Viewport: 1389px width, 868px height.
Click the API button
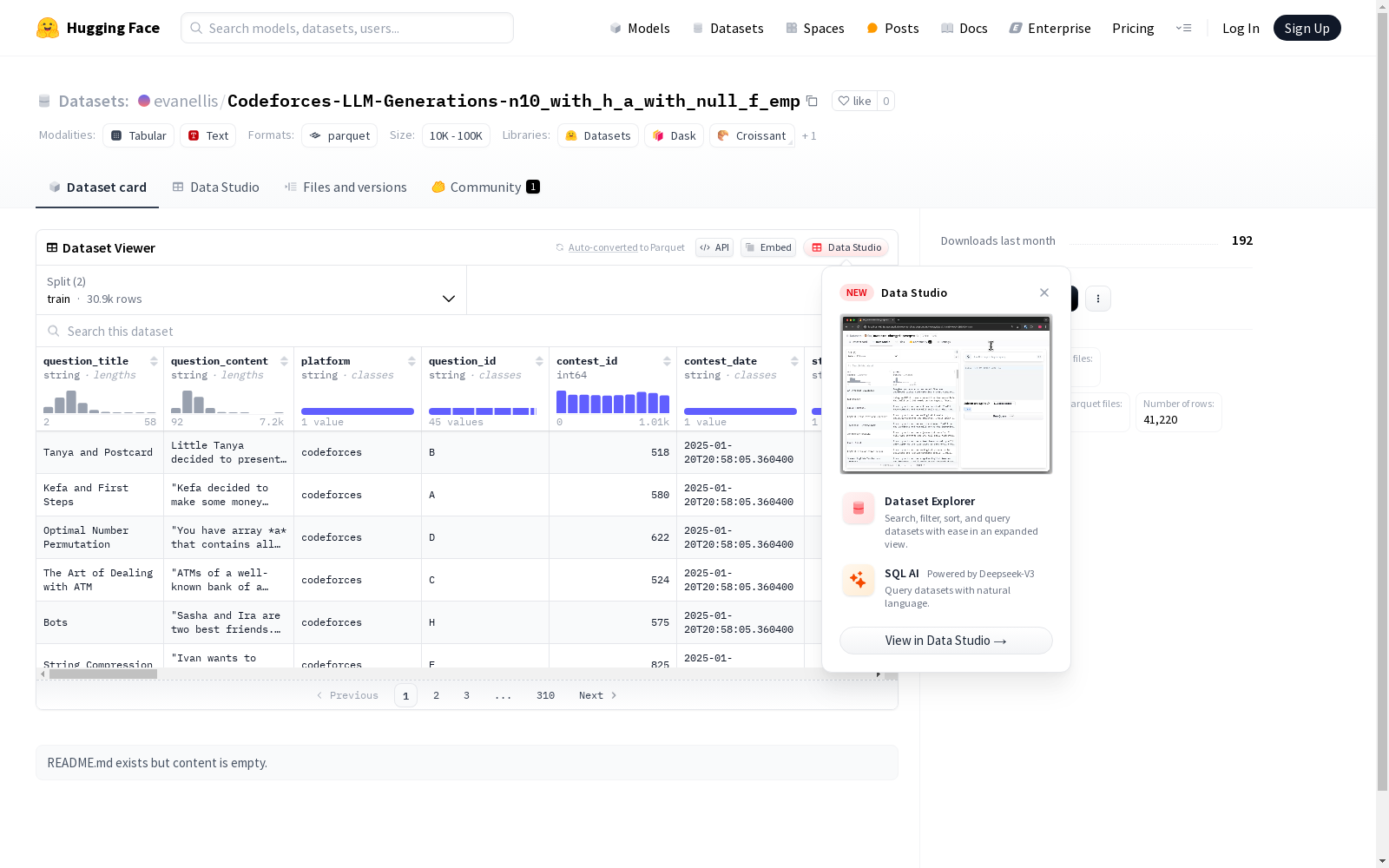click(x=714, y=247)
